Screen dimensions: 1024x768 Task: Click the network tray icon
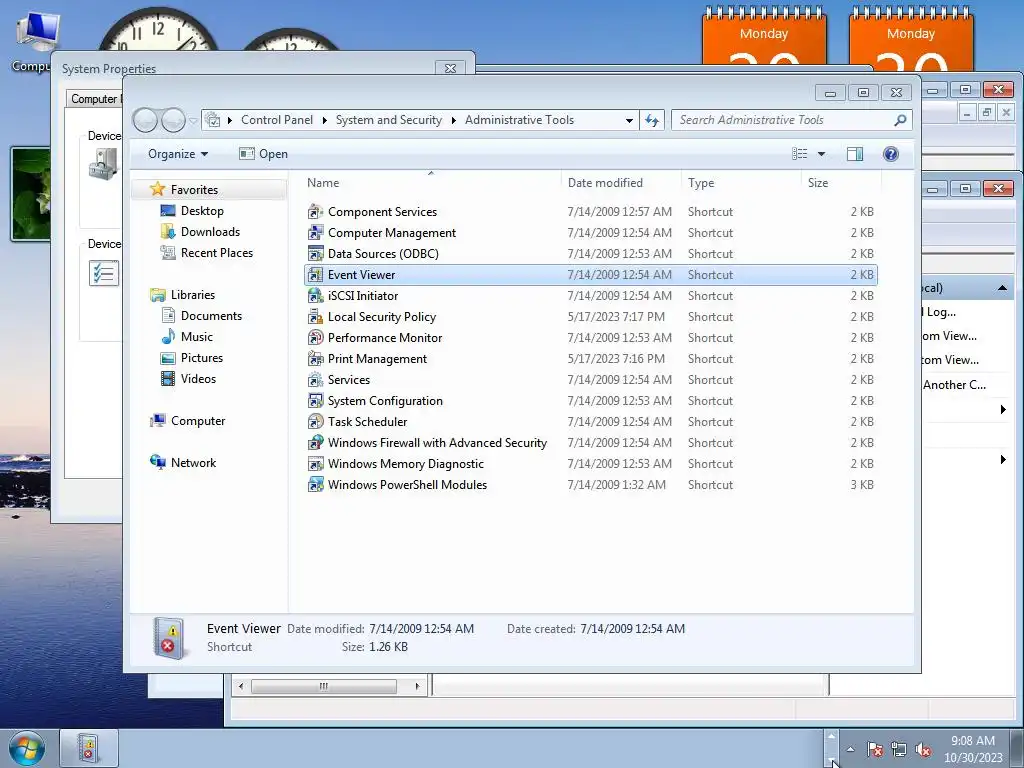click(899, 750)
